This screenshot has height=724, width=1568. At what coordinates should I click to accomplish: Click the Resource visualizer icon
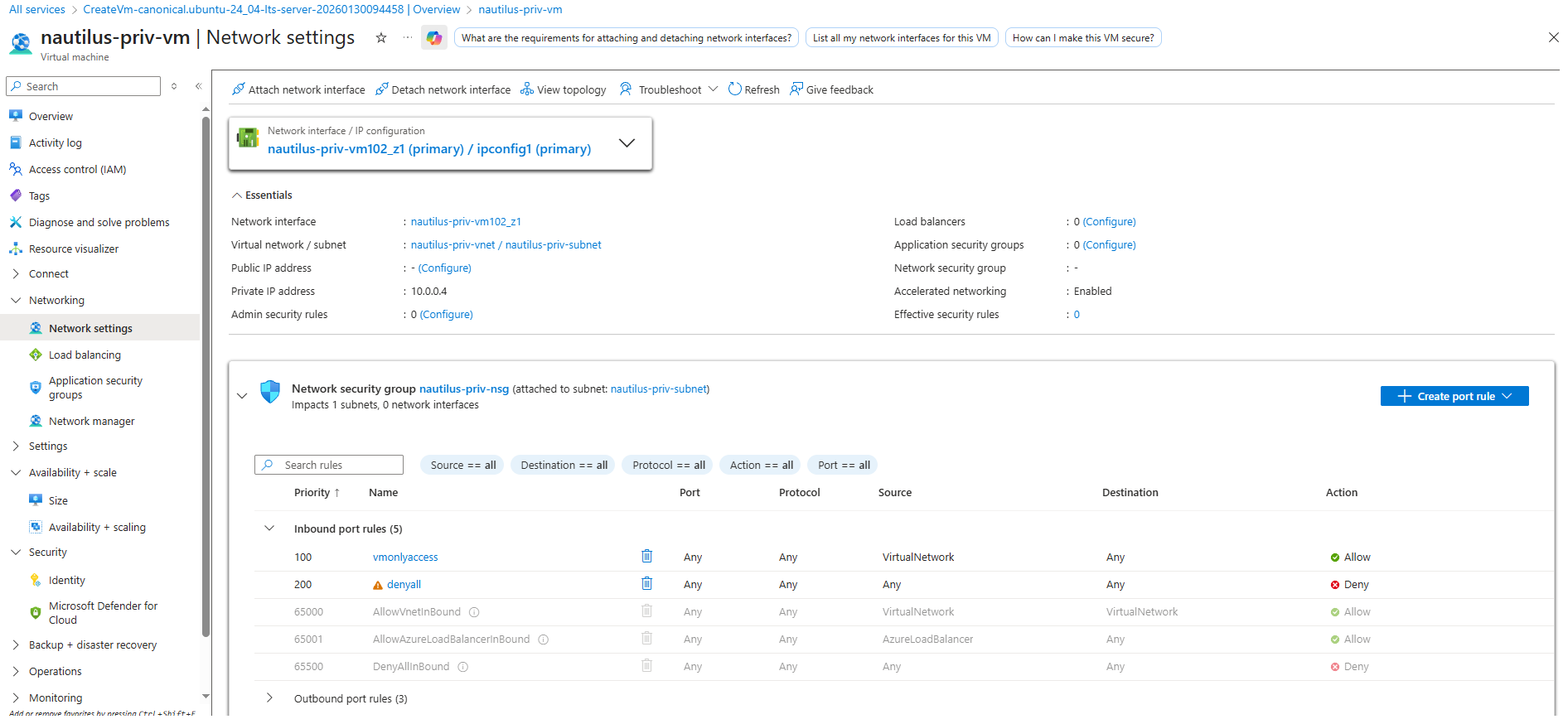(x=16, y=249)
